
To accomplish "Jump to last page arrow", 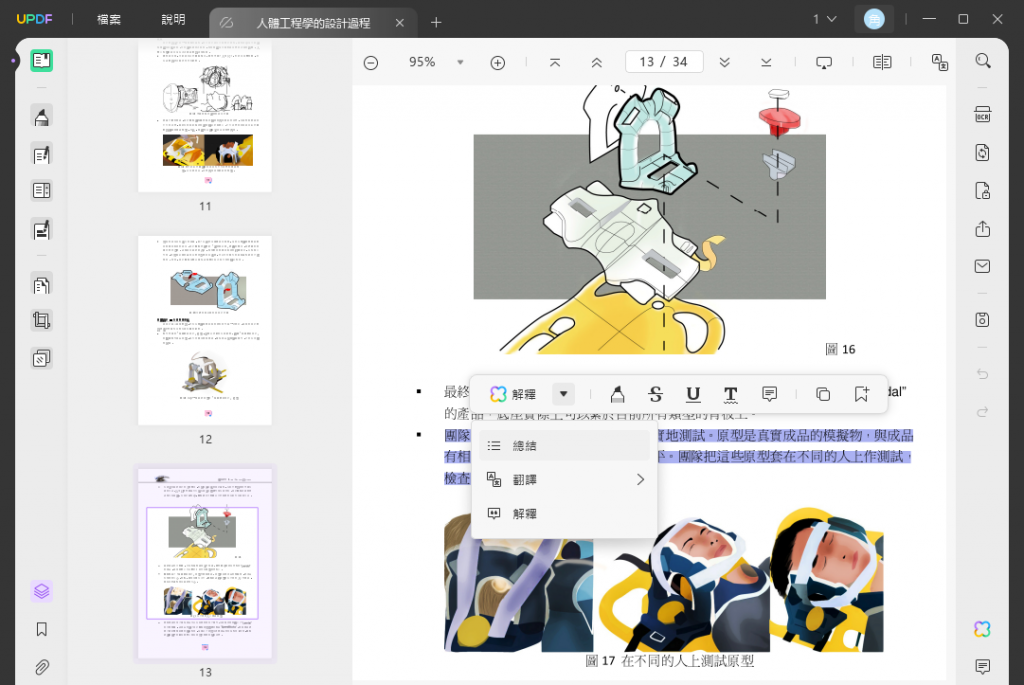I will 766,63.
